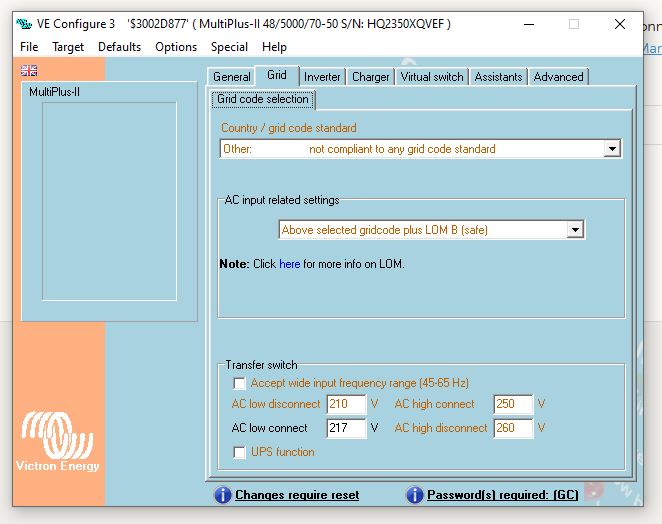Screen dimensions: 662x524
Task: Click the empty MultiPlus-II device image panel
Action: pyautogui.click(x=109, y=201)
